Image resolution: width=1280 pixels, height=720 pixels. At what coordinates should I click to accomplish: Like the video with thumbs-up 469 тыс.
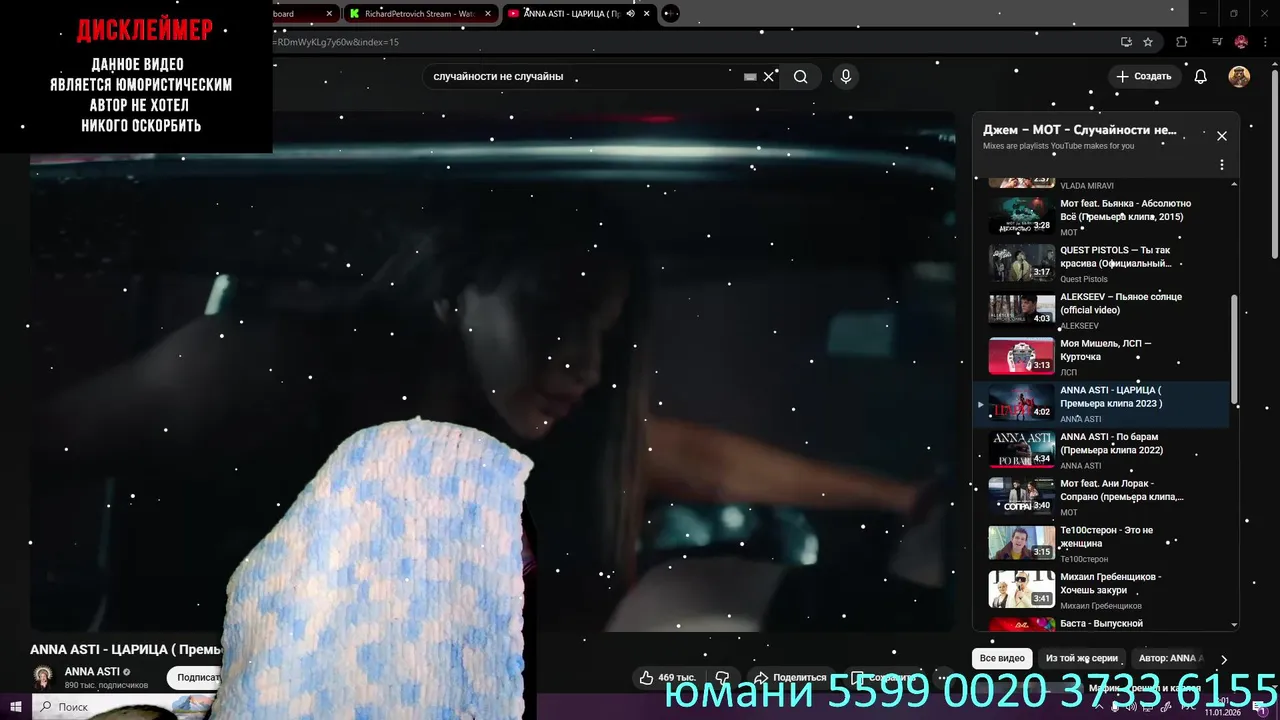pos(667,677)
